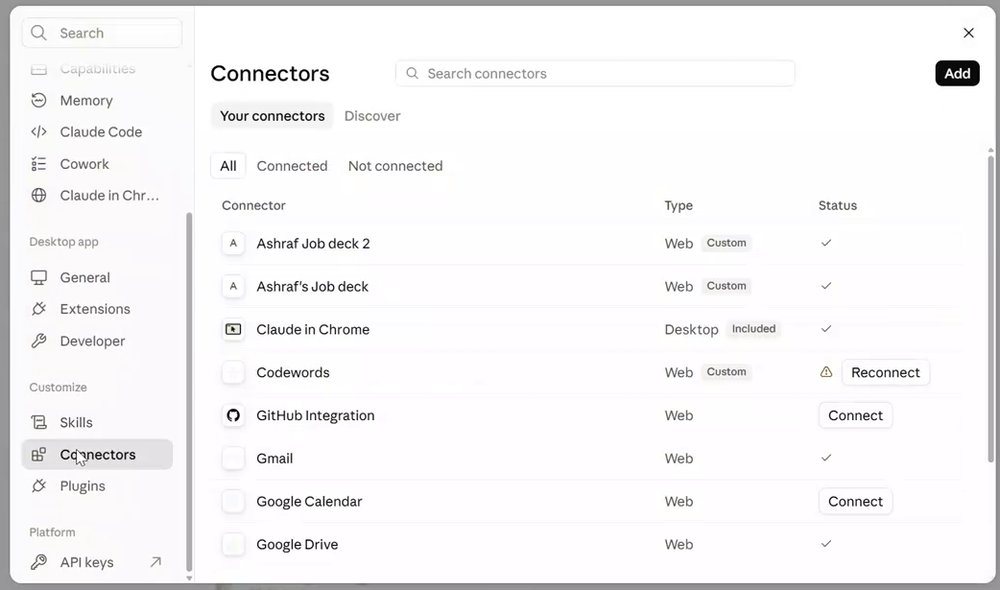1000x590 pixels.
Task: Switch to Your connectors tab
Action: [x=272, y=116]
